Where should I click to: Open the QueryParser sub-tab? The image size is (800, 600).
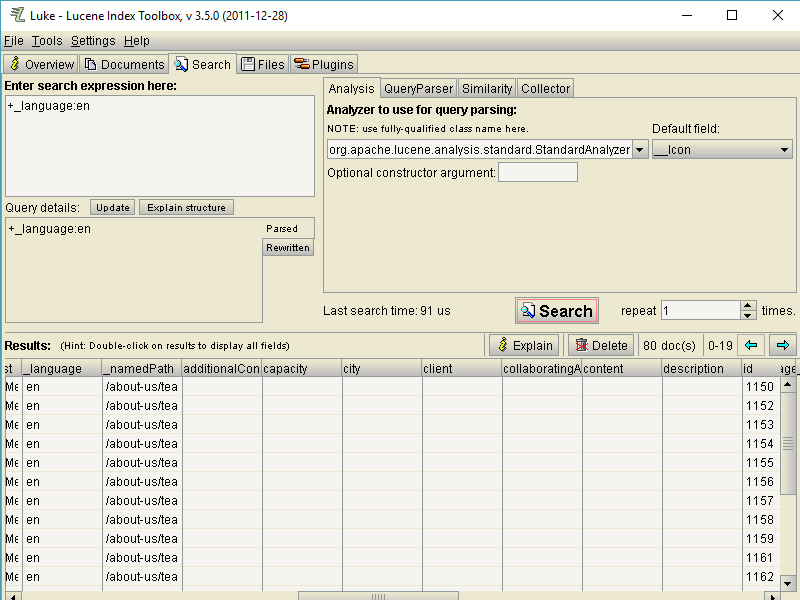(418, 89)
